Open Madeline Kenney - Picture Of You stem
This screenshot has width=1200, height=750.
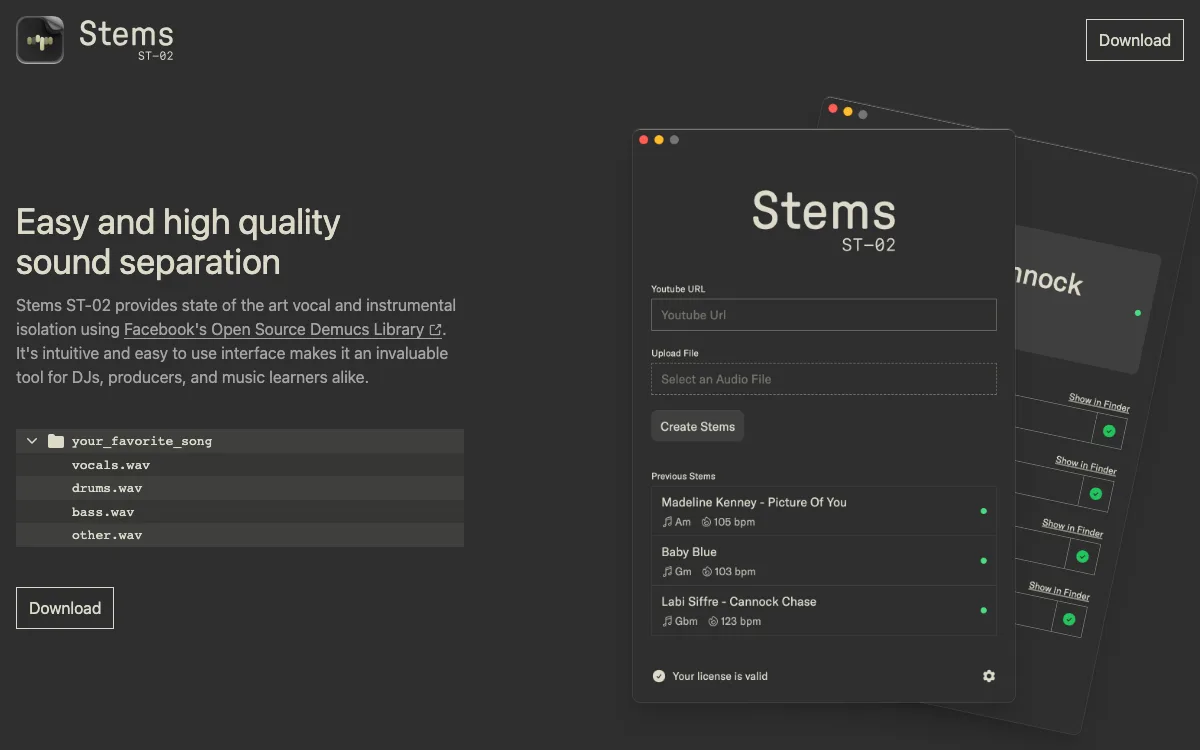pos(824,511)
